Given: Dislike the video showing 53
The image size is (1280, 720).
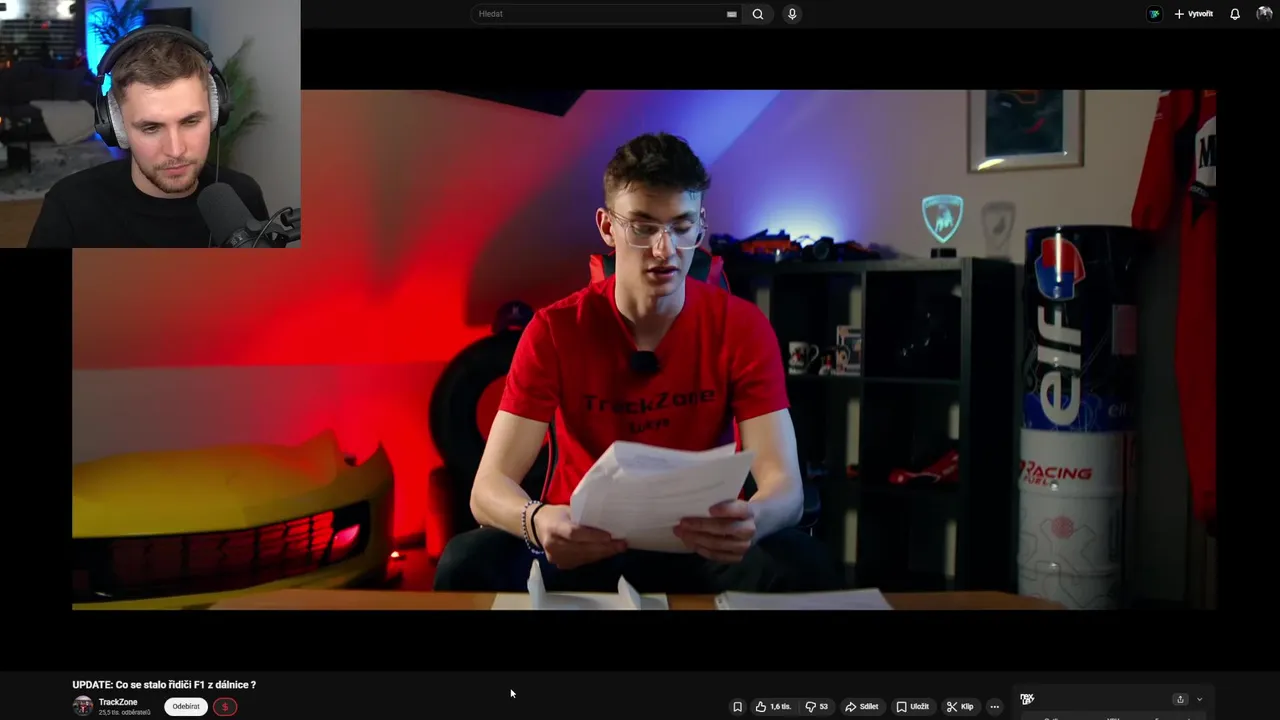Looking at the screenshot, I should [817, 706].
